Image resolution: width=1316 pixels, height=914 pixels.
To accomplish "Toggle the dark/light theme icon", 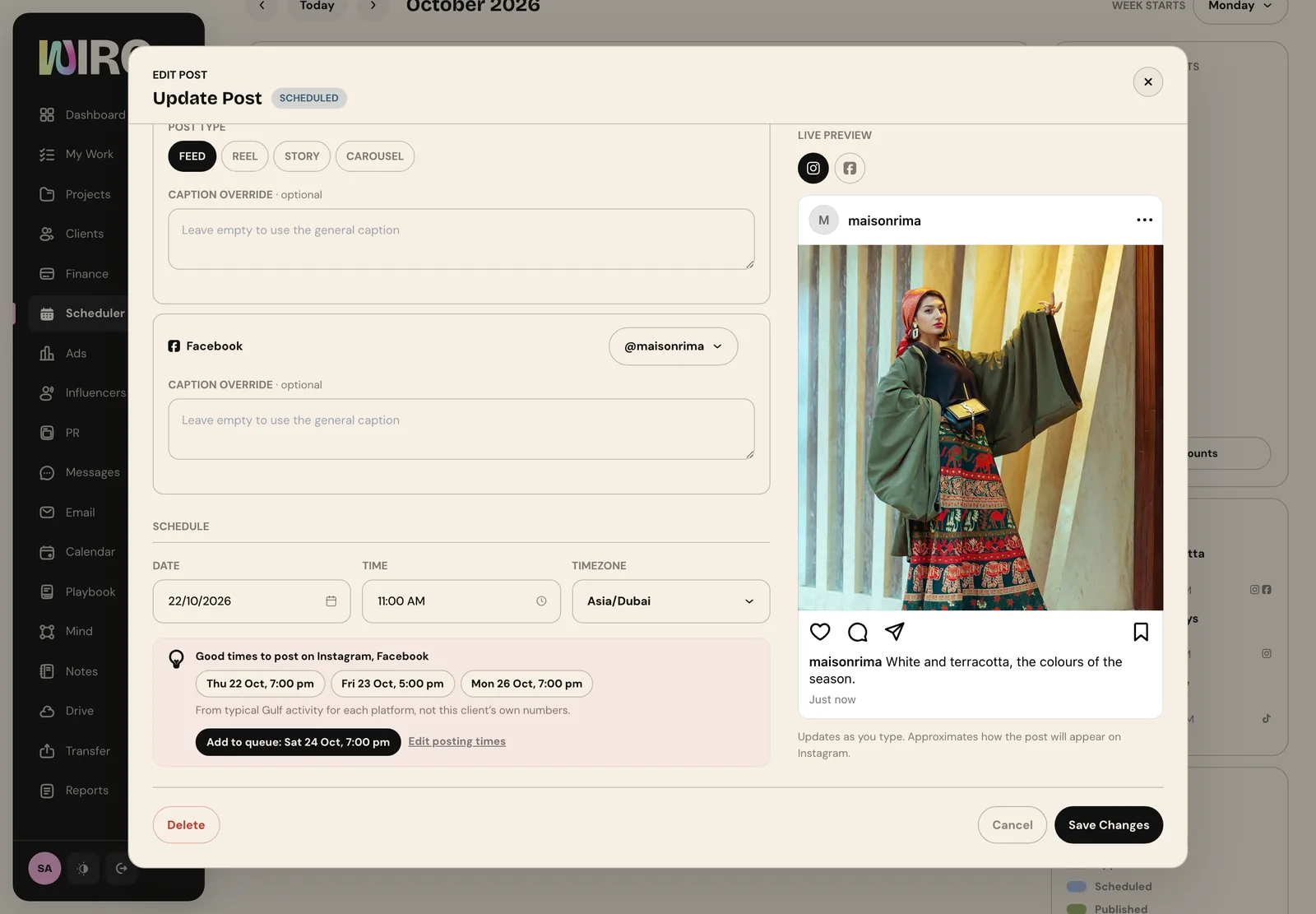I will click(x=83, y=868).
